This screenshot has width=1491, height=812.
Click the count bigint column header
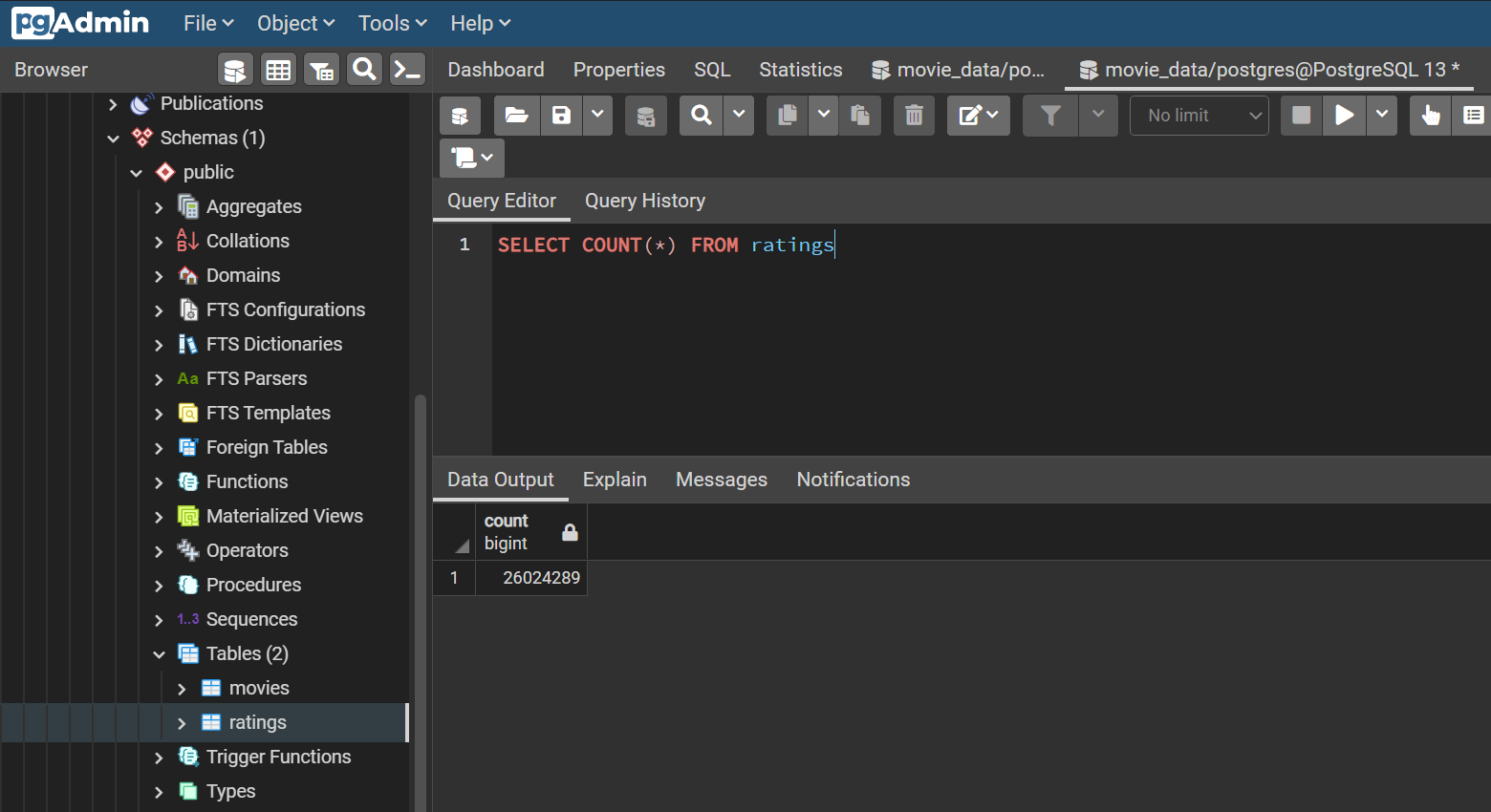(x=531, y=532)
